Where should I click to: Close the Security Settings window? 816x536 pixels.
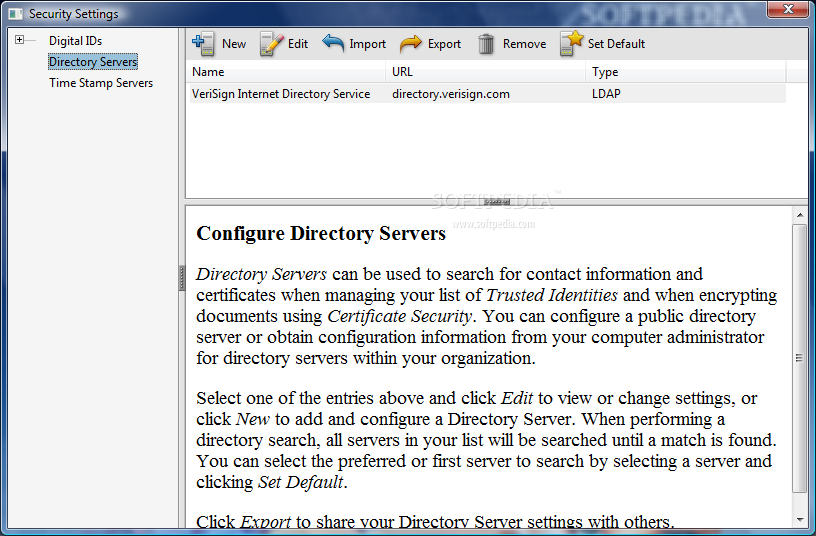[x=788, y=9]
